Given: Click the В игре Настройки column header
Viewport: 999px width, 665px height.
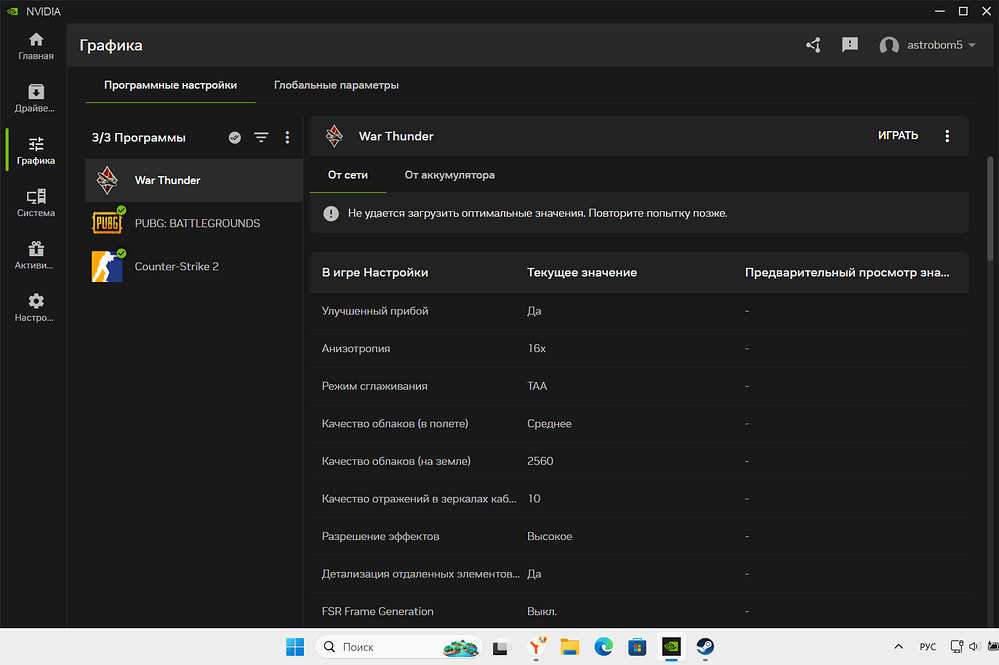Looking at the screenshot, I should coord(375,273).
